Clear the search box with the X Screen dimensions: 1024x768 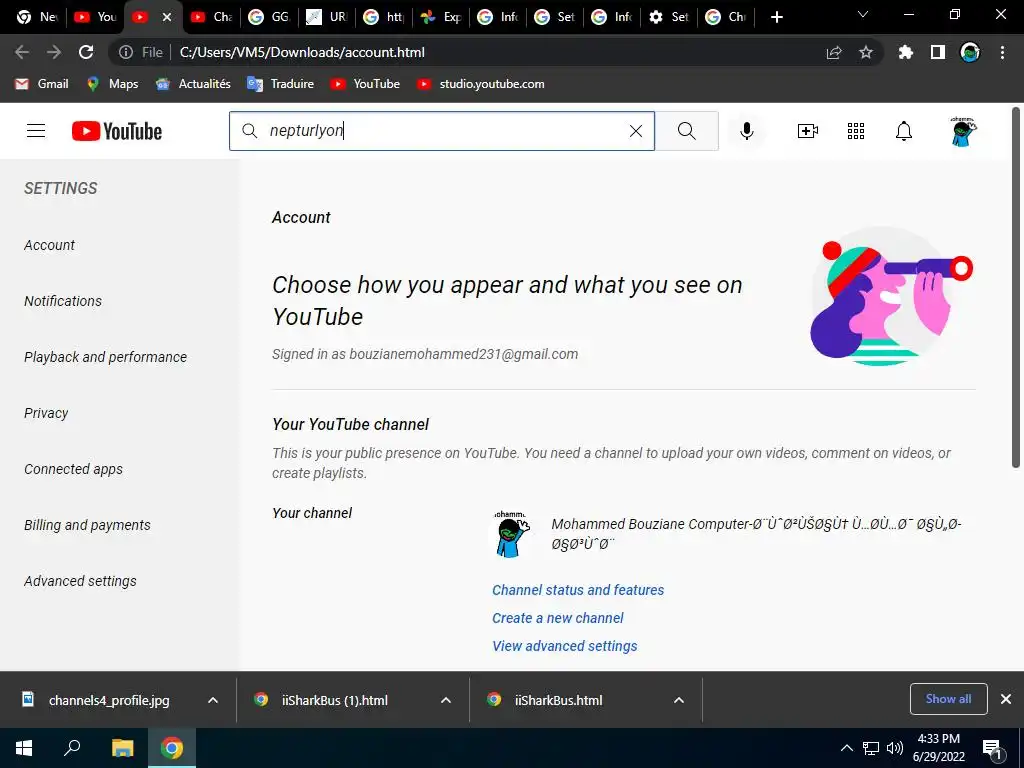(x=635, y=131)
